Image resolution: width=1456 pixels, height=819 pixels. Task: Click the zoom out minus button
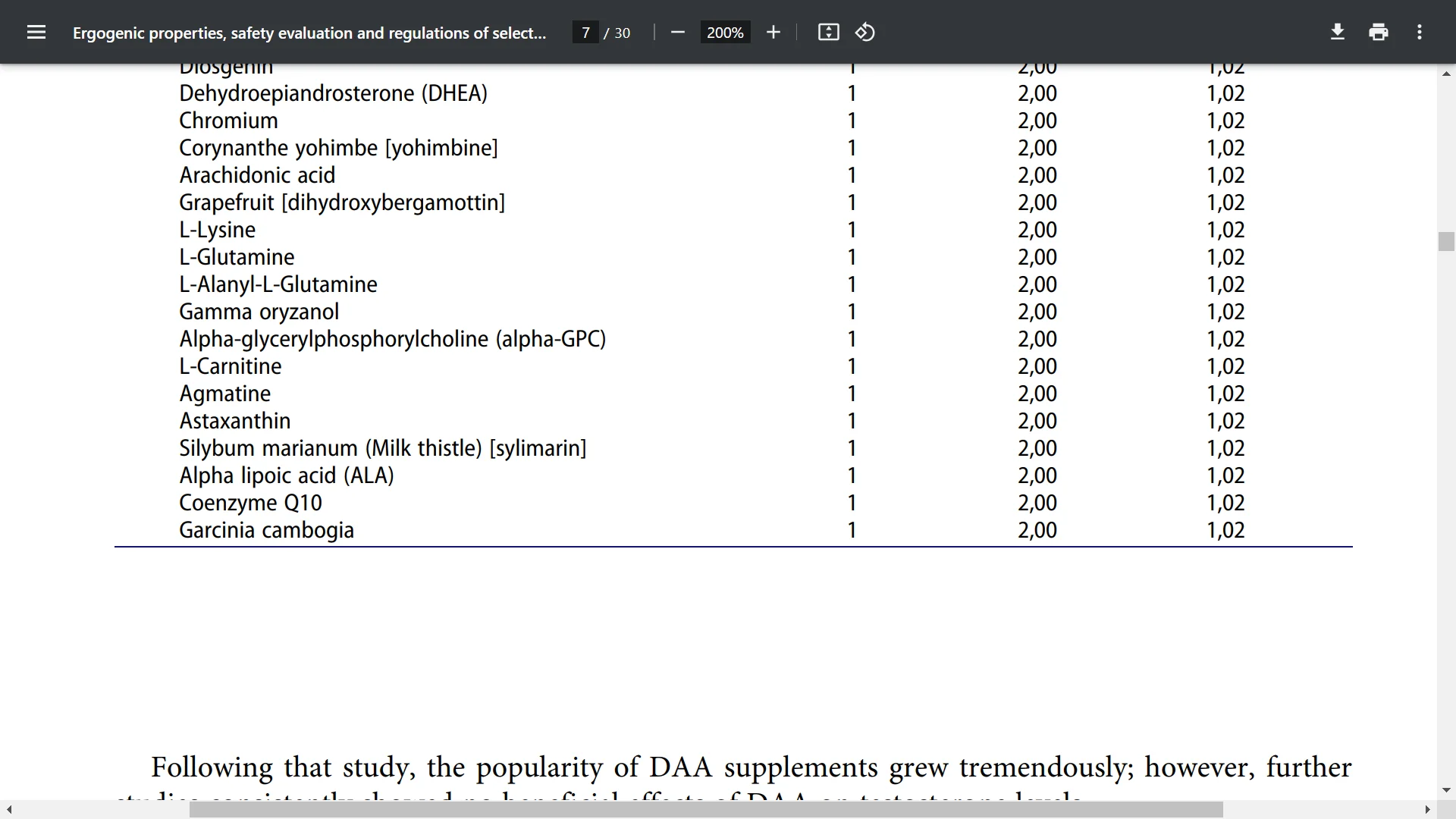tap(678, 33)
